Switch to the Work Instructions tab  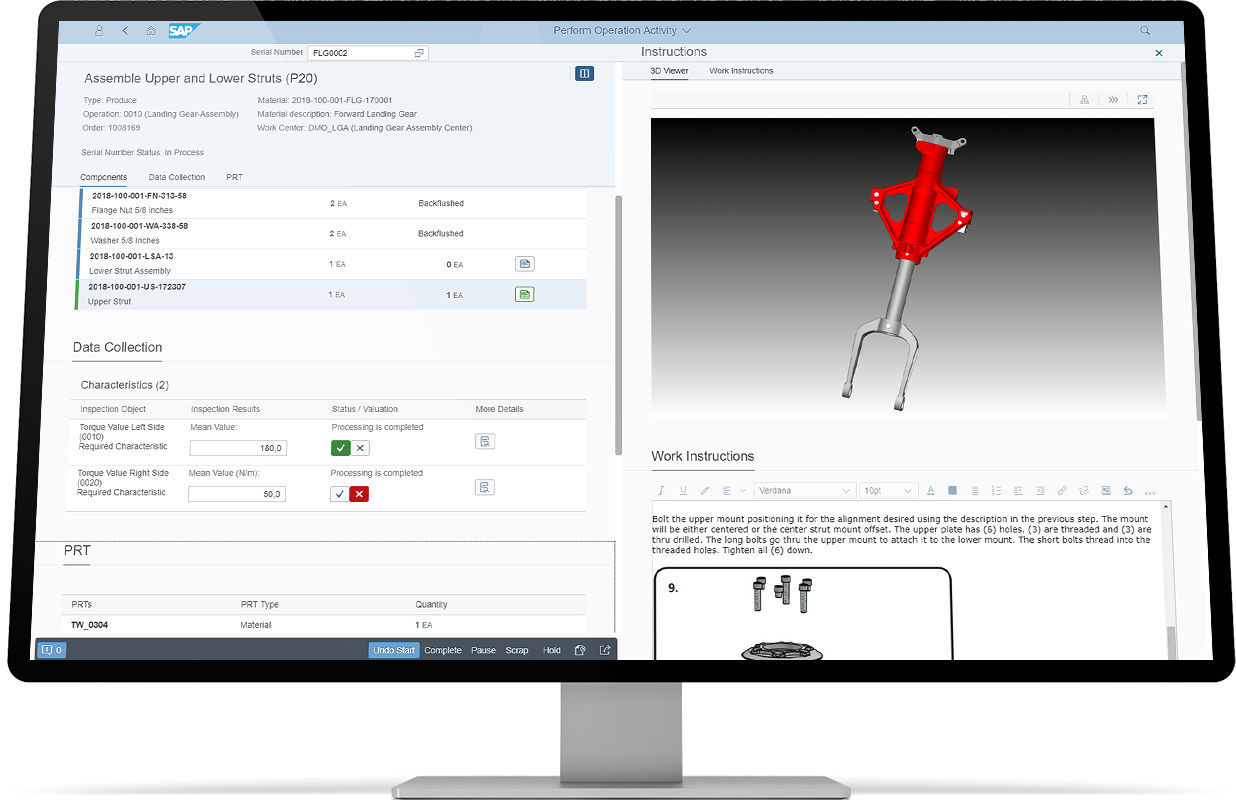pyautogui.click(x=742, y=71)
